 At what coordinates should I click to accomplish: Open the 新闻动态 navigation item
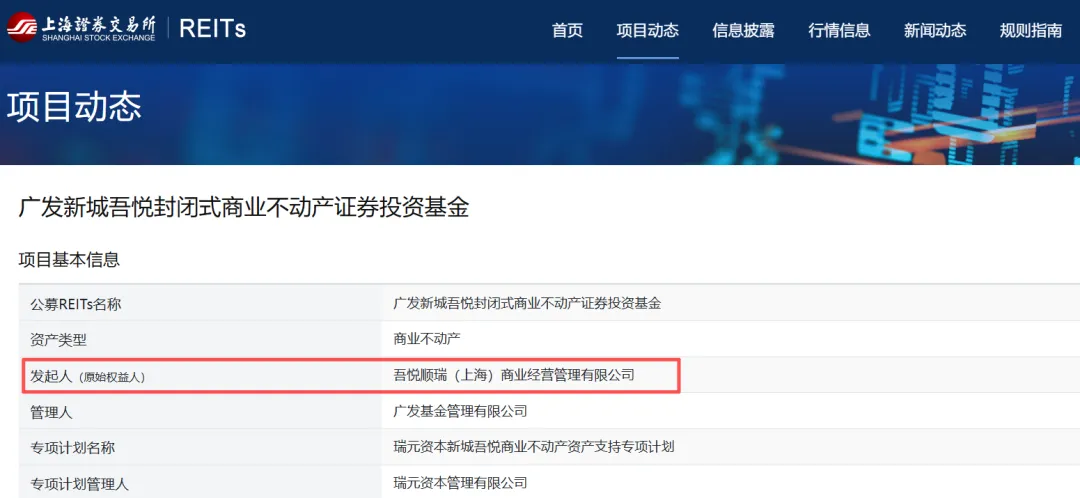[x=935, y=30]
